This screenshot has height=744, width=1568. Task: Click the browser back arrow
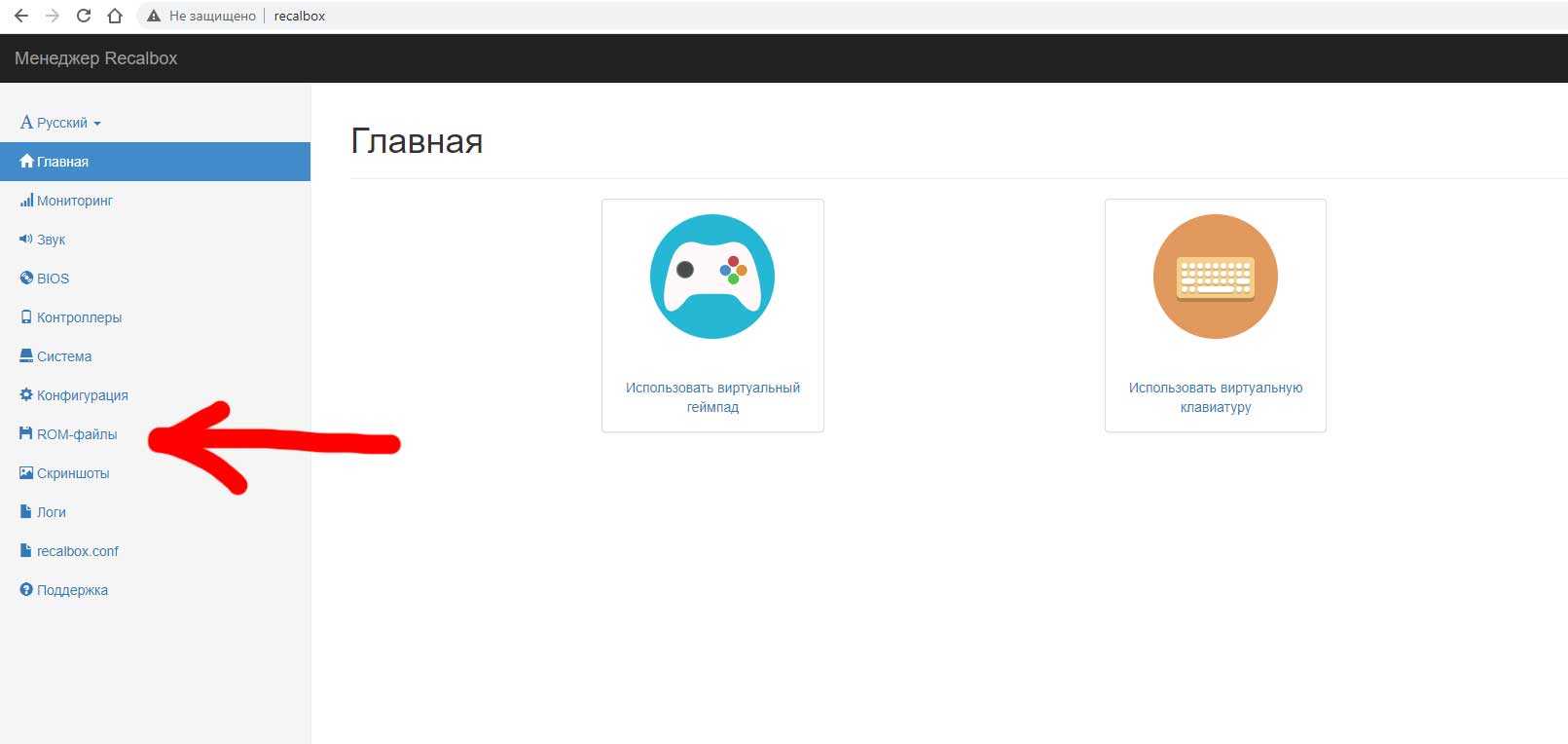(21, 16)
